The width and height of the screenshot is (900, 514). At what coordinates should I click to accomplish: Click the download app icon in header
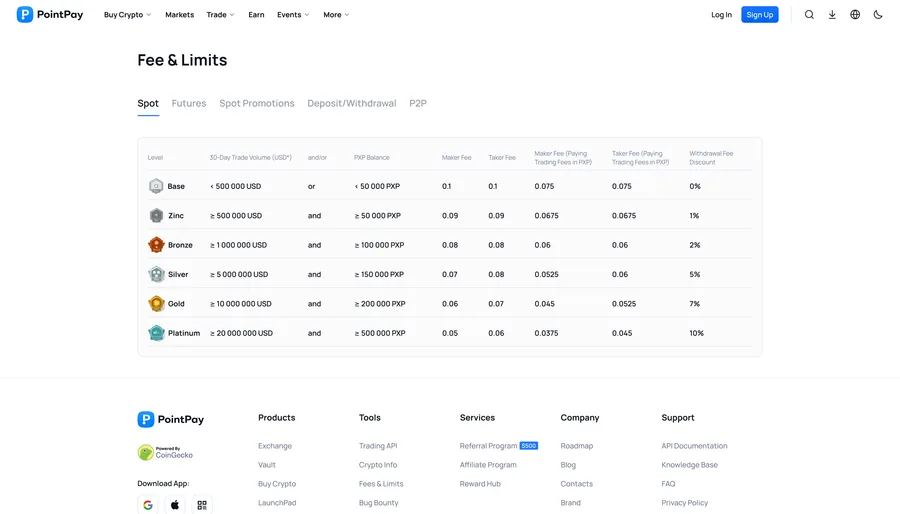tap(832, 15)
